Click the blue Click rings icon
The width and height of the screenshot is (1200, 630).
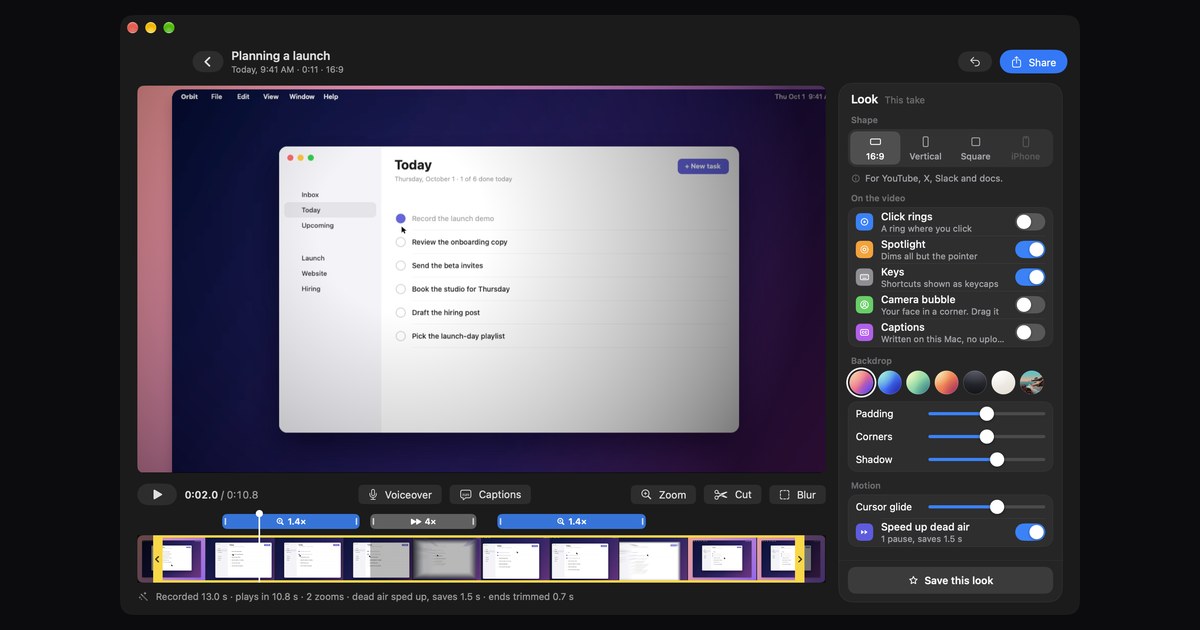click(864, 222)
